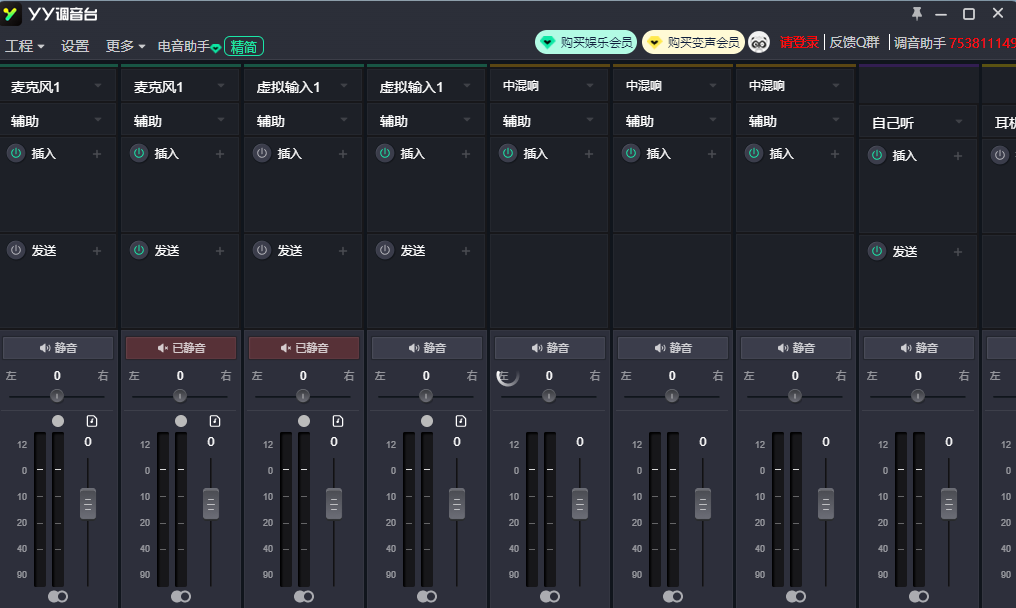Viewport: 1016px width, 608px height.
Task: Click the round record dot on second 麦克风1 channel
Action: 181,421
